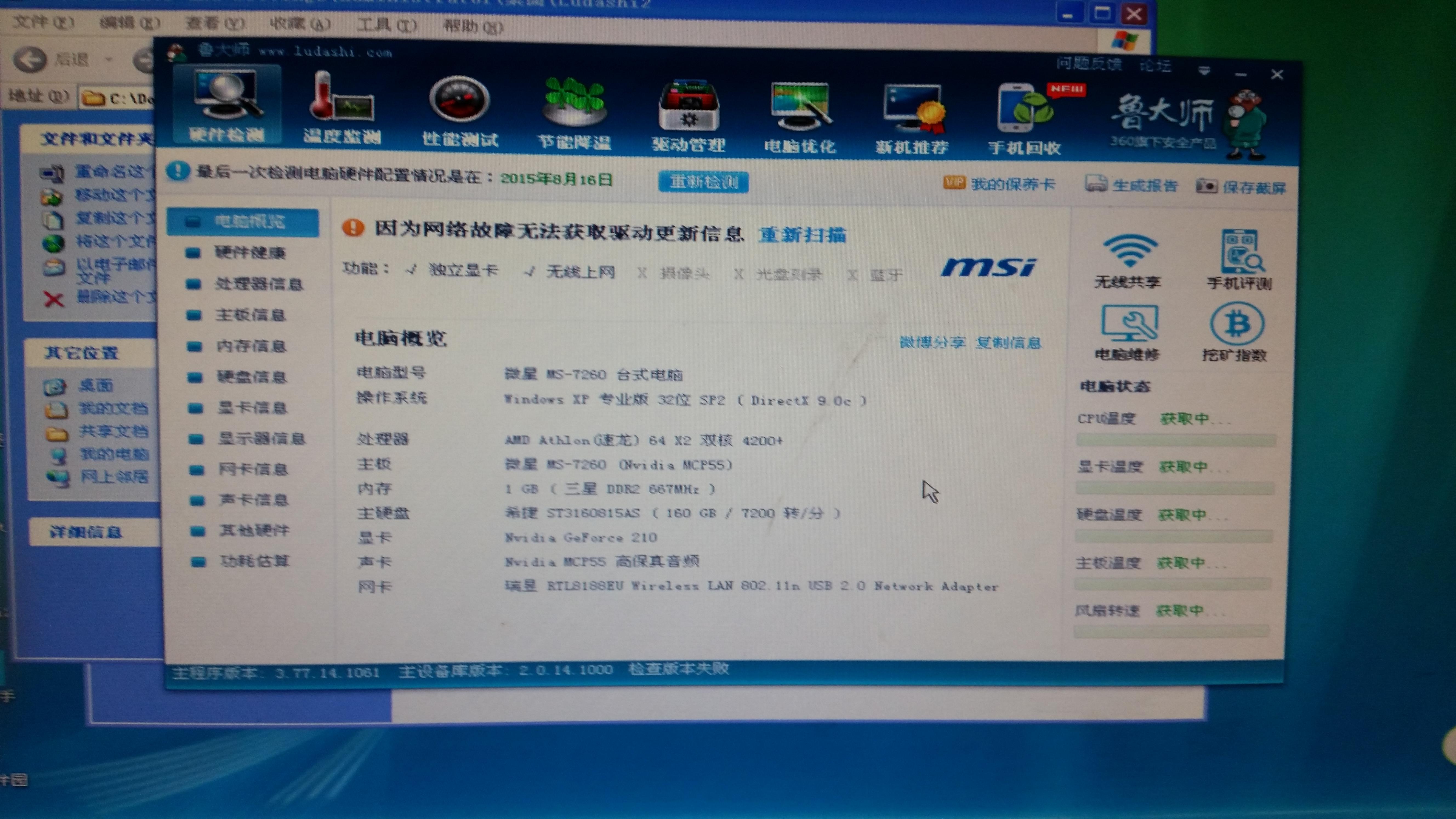Screen dimensions: 1456x819
Task: Click the 复制信息 link
Action: point(1009,343)
